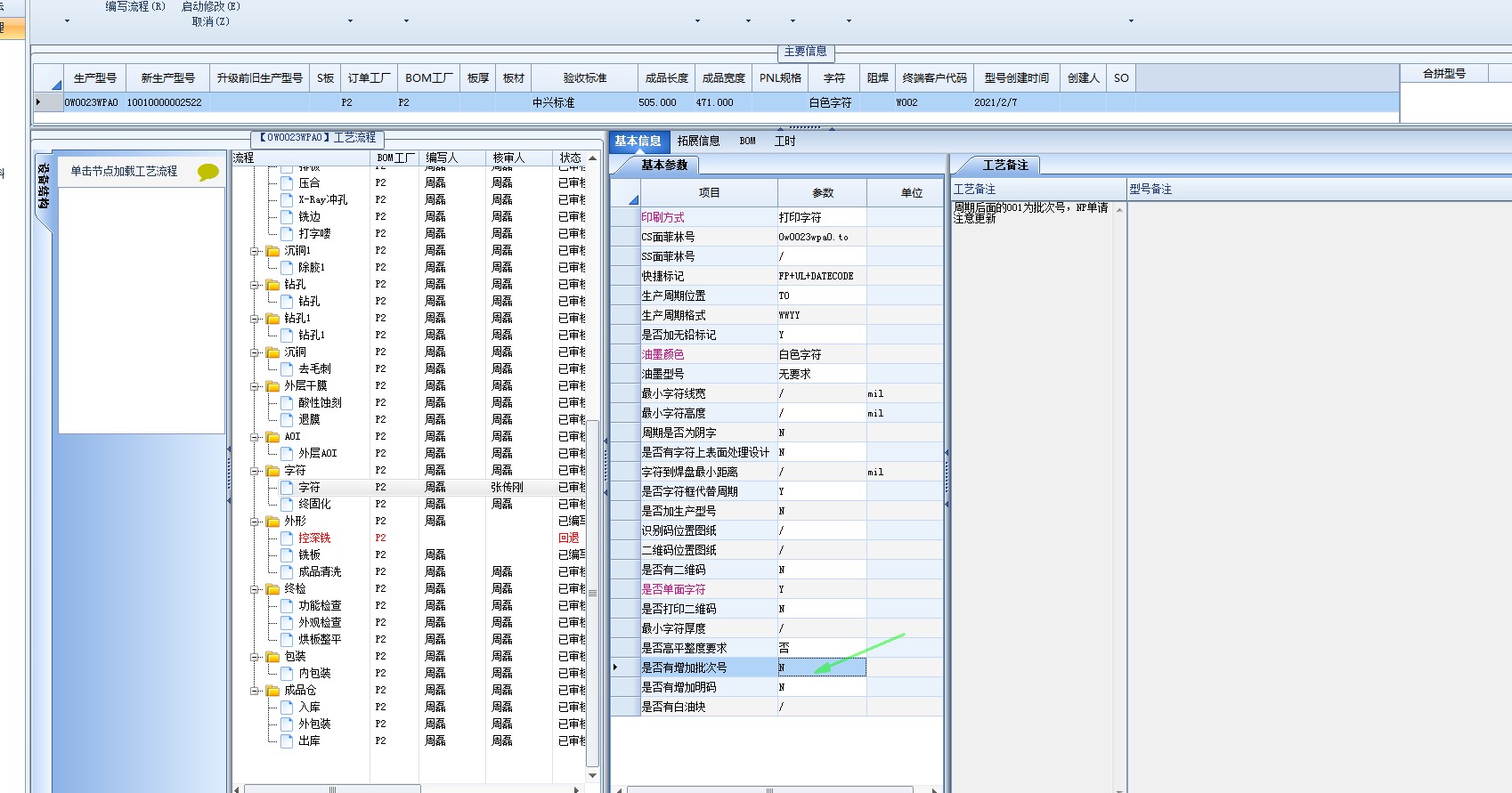Click the 生产型号 column header
Screen dimensions: 1512x793
pos(95,78)
